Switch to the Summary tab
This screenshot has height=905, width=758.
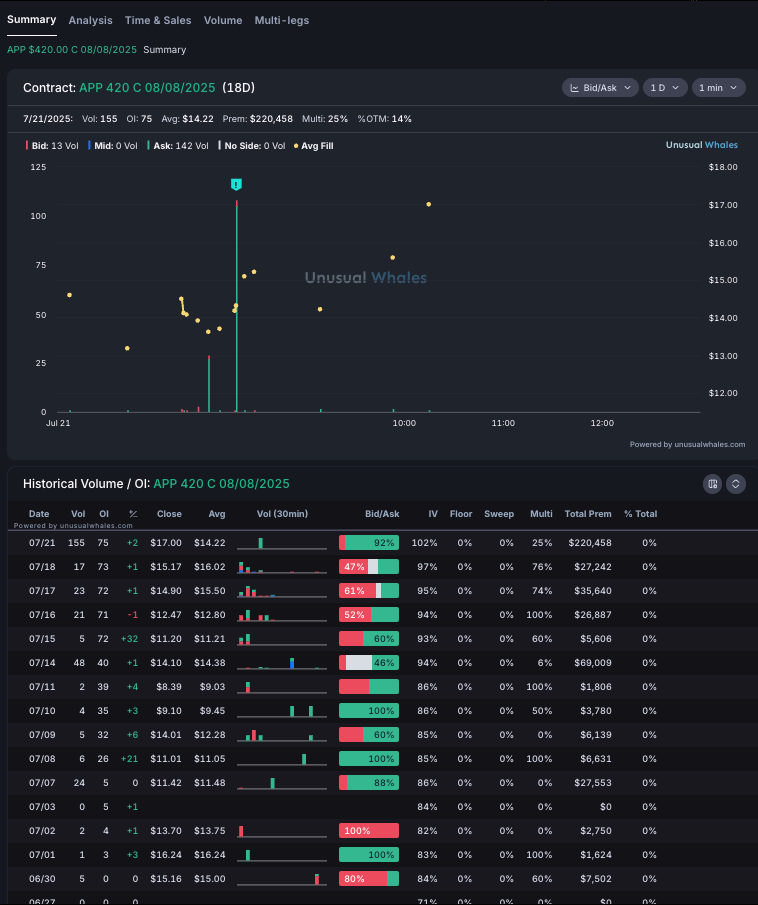point(31,20)
